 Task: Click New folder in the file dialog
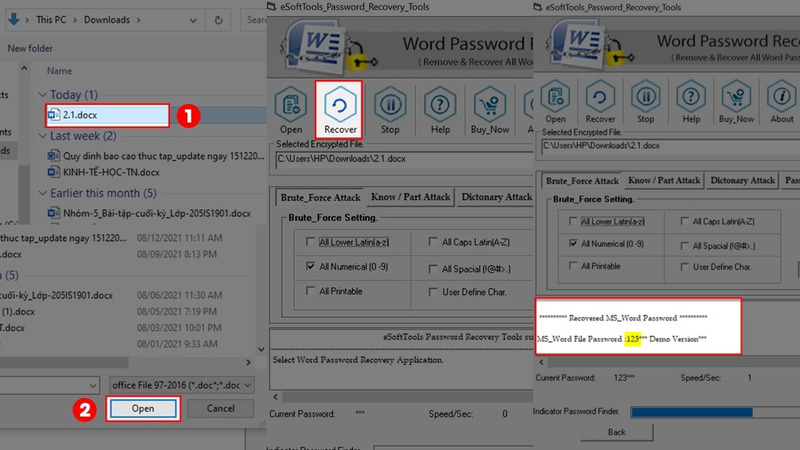30,48
